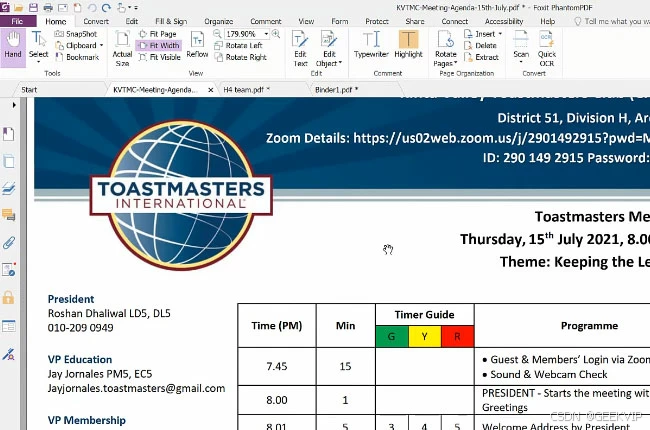This screenshot has height=430, width=650.
Task: Switch to the Accessibility ribbon tab
Action: (x=504, y=21)
